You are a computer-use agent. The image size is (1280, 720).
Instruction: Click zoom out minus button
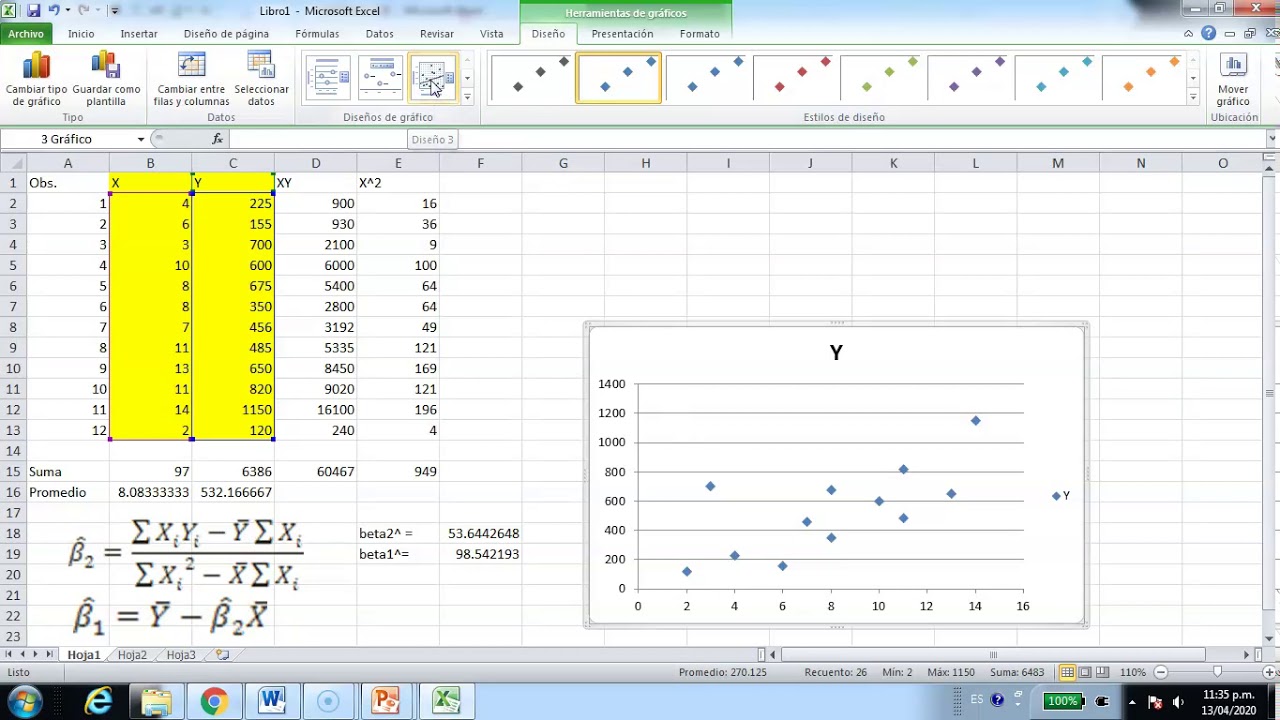pyautogui.click(x=1160, y=673)
